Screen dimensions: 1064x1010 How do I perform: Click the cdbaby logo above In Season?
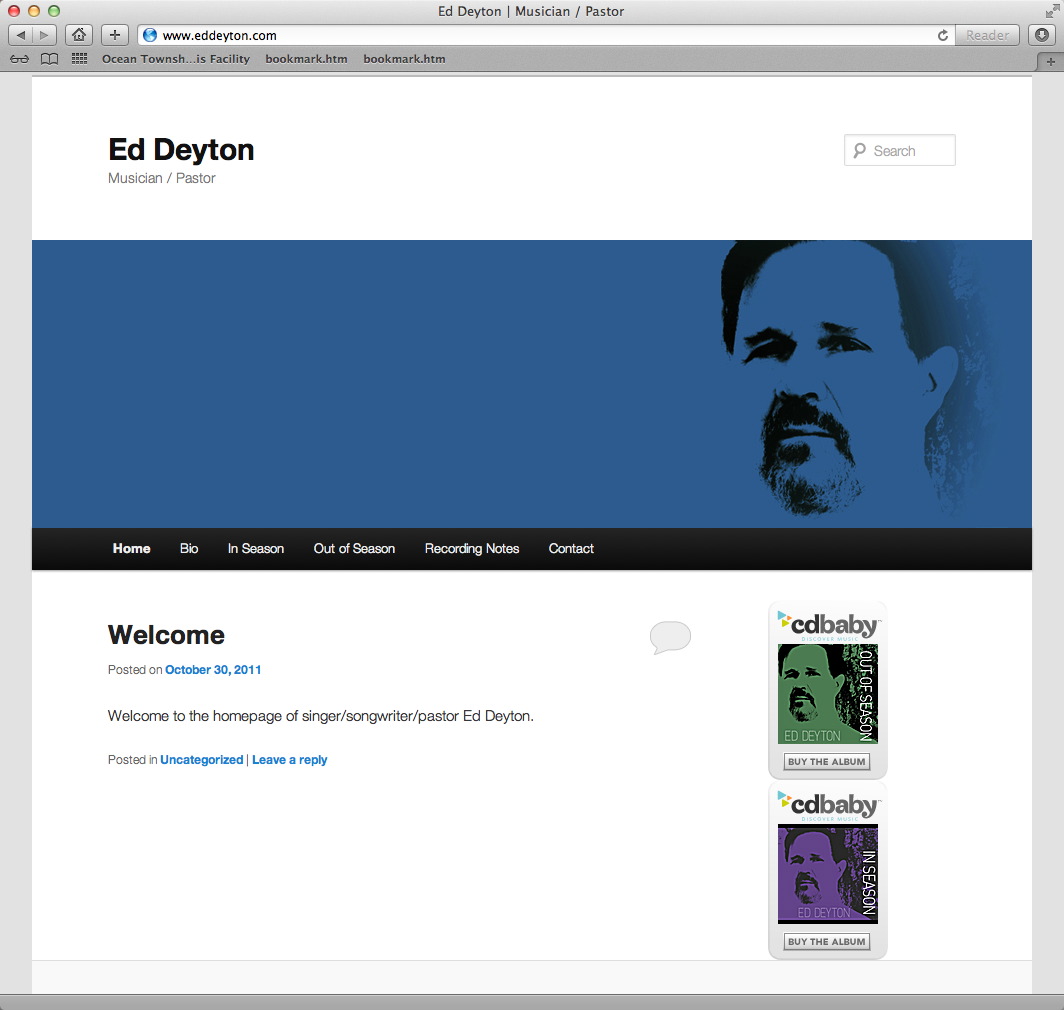pos(829,805)
